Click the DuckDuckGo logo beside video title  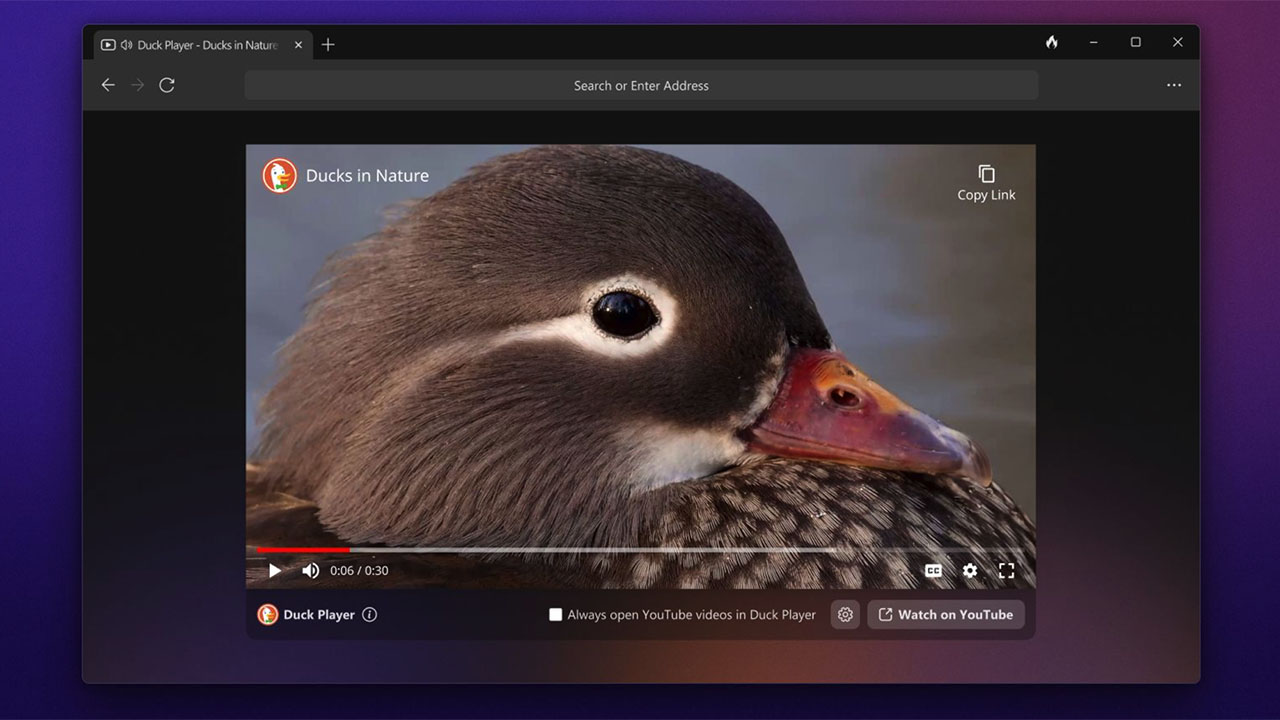coord(279,176)
